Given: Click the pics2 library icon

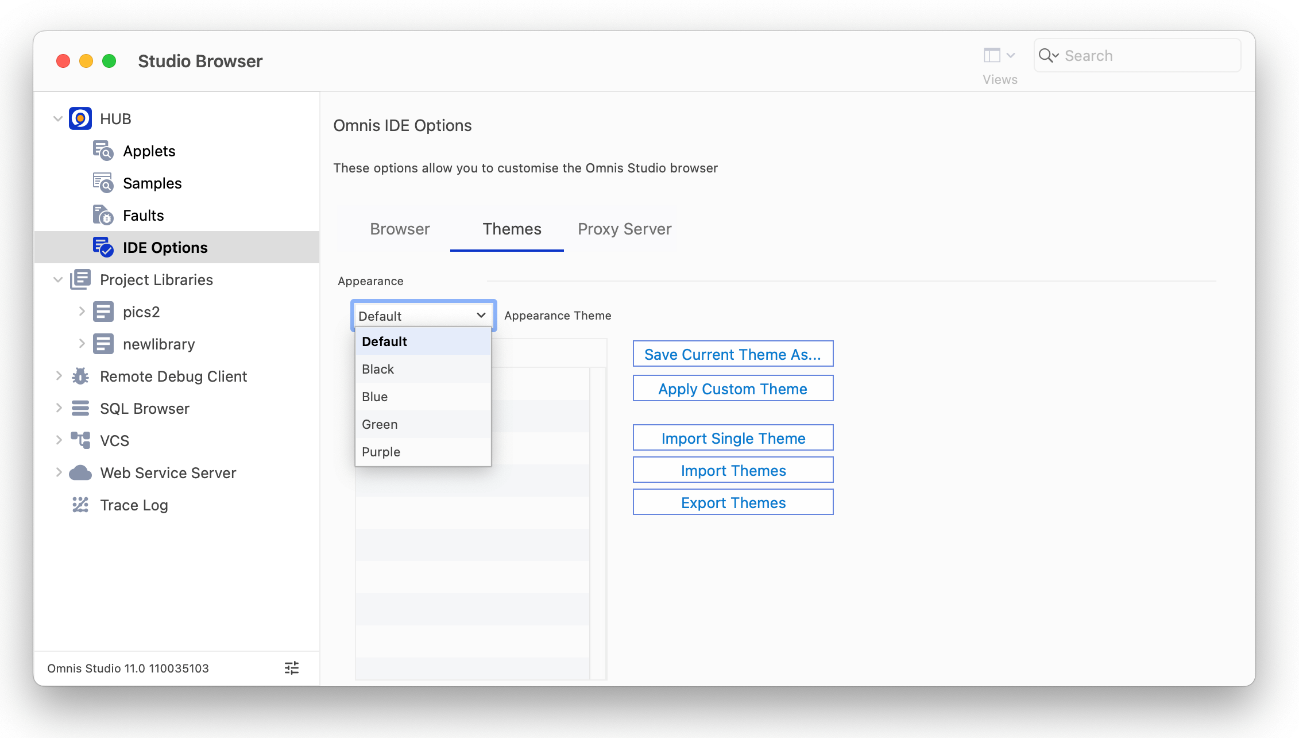Looking at the screenshot, I should pos(103,312).
